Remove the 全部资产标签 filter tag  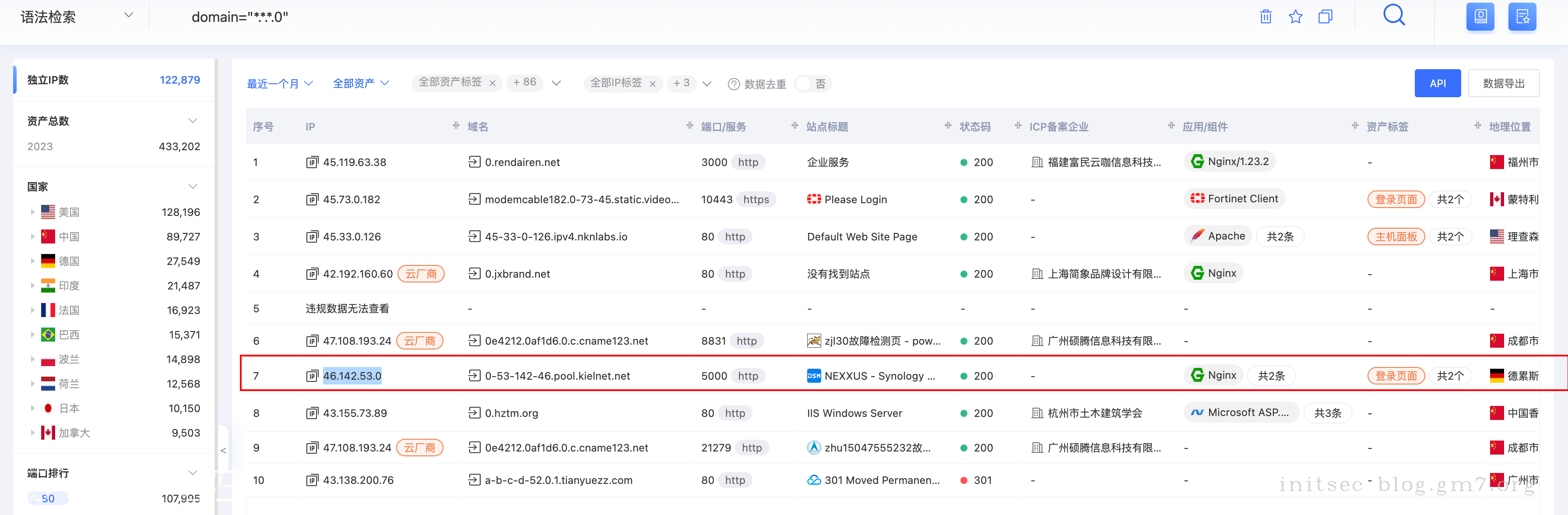click(492, 83)
